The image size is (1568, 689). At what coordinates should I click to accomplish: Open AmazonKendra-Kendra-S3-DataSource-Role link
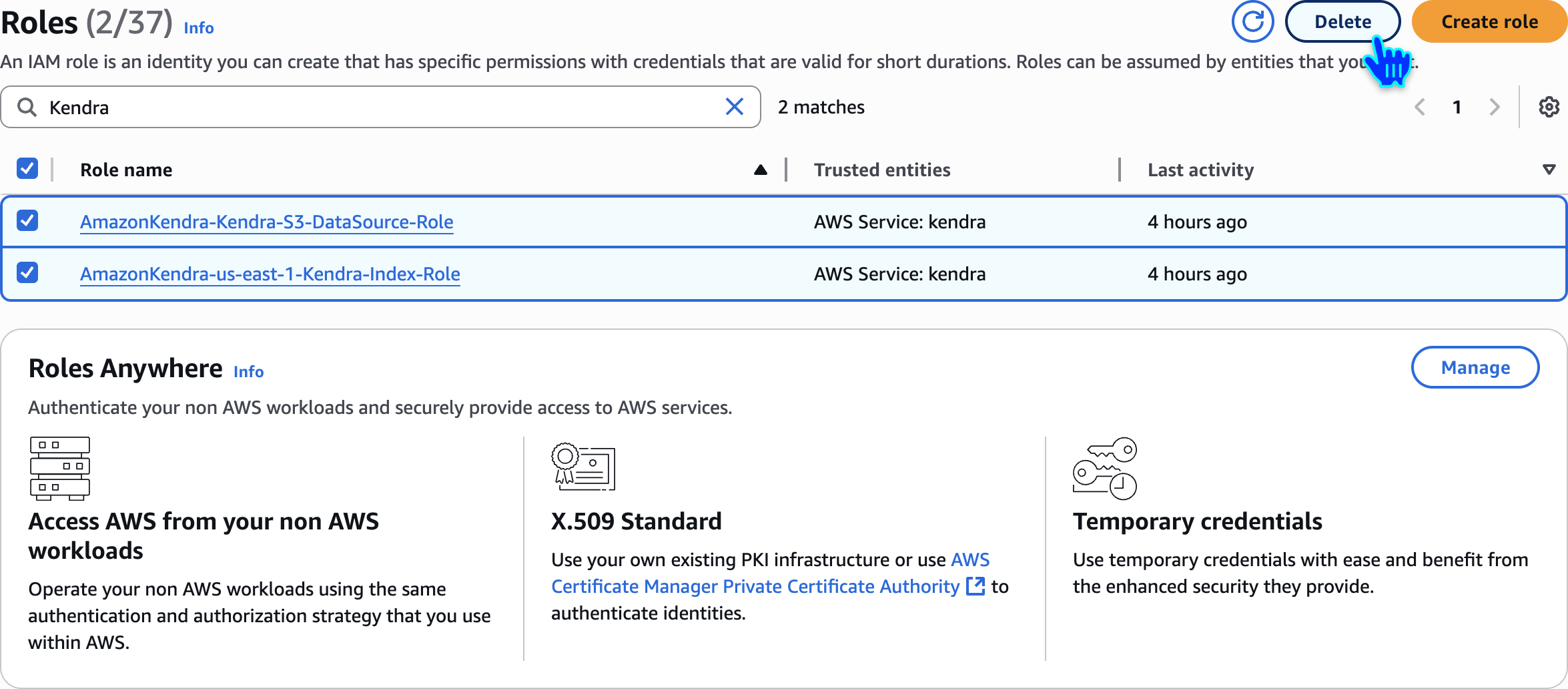(267, 222)
